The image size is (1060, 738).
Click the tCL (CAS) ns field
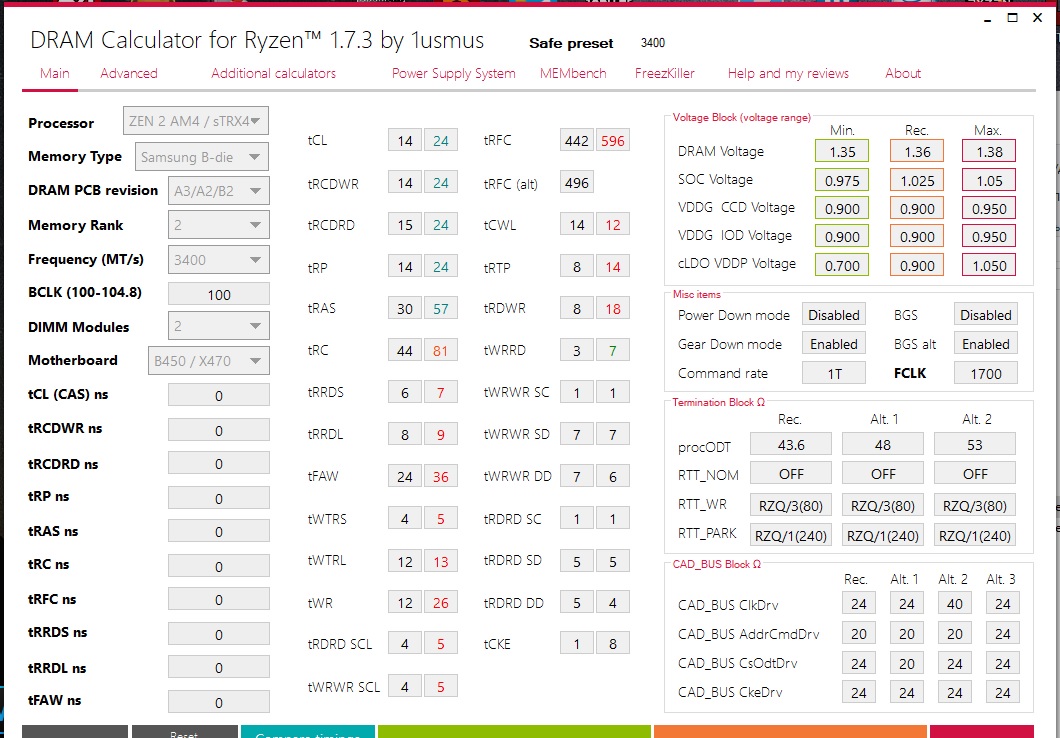(x=218, y=395)
